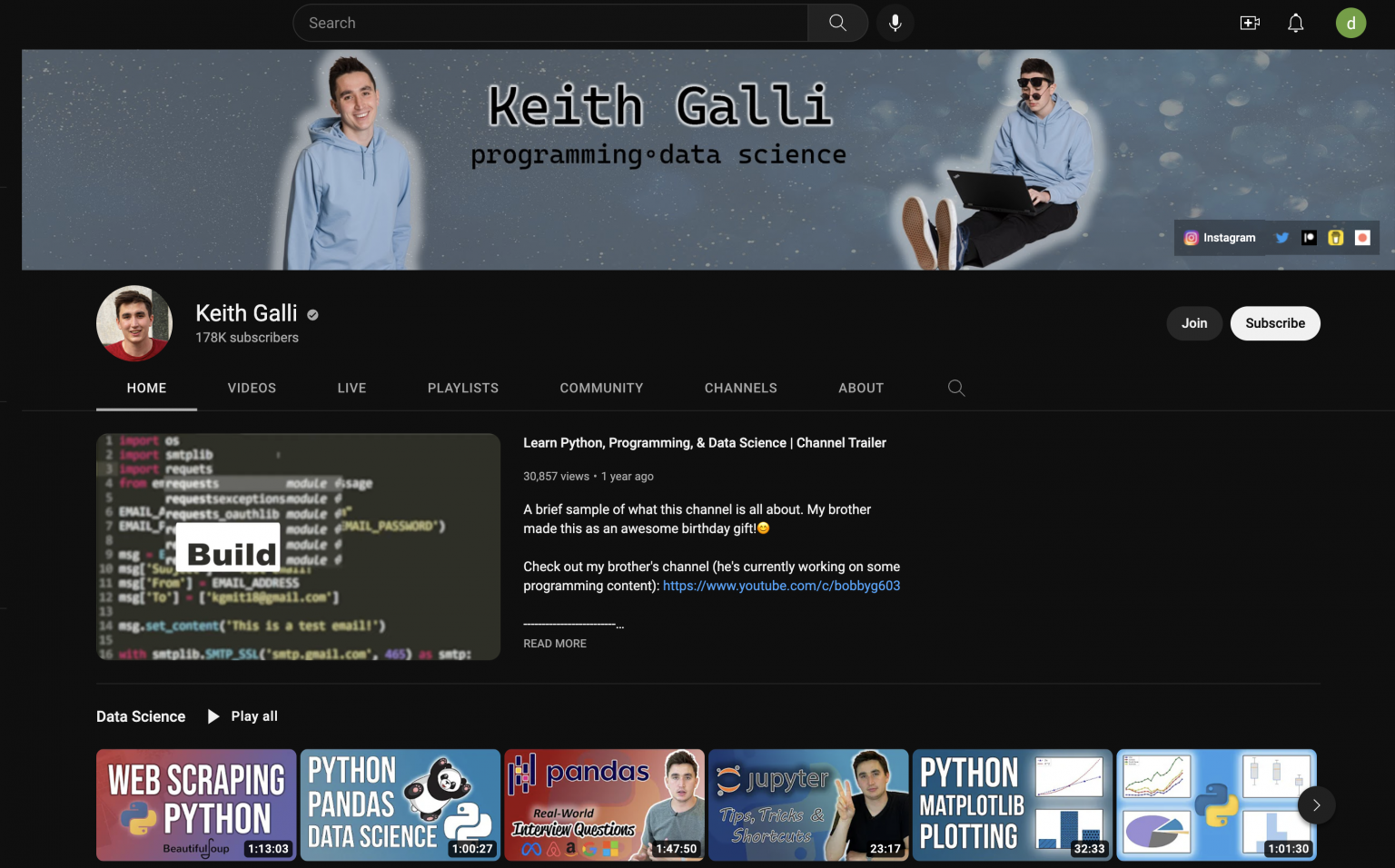
Task: Open the Web Scraping Python video thumbnail
Action: (195, 804)
